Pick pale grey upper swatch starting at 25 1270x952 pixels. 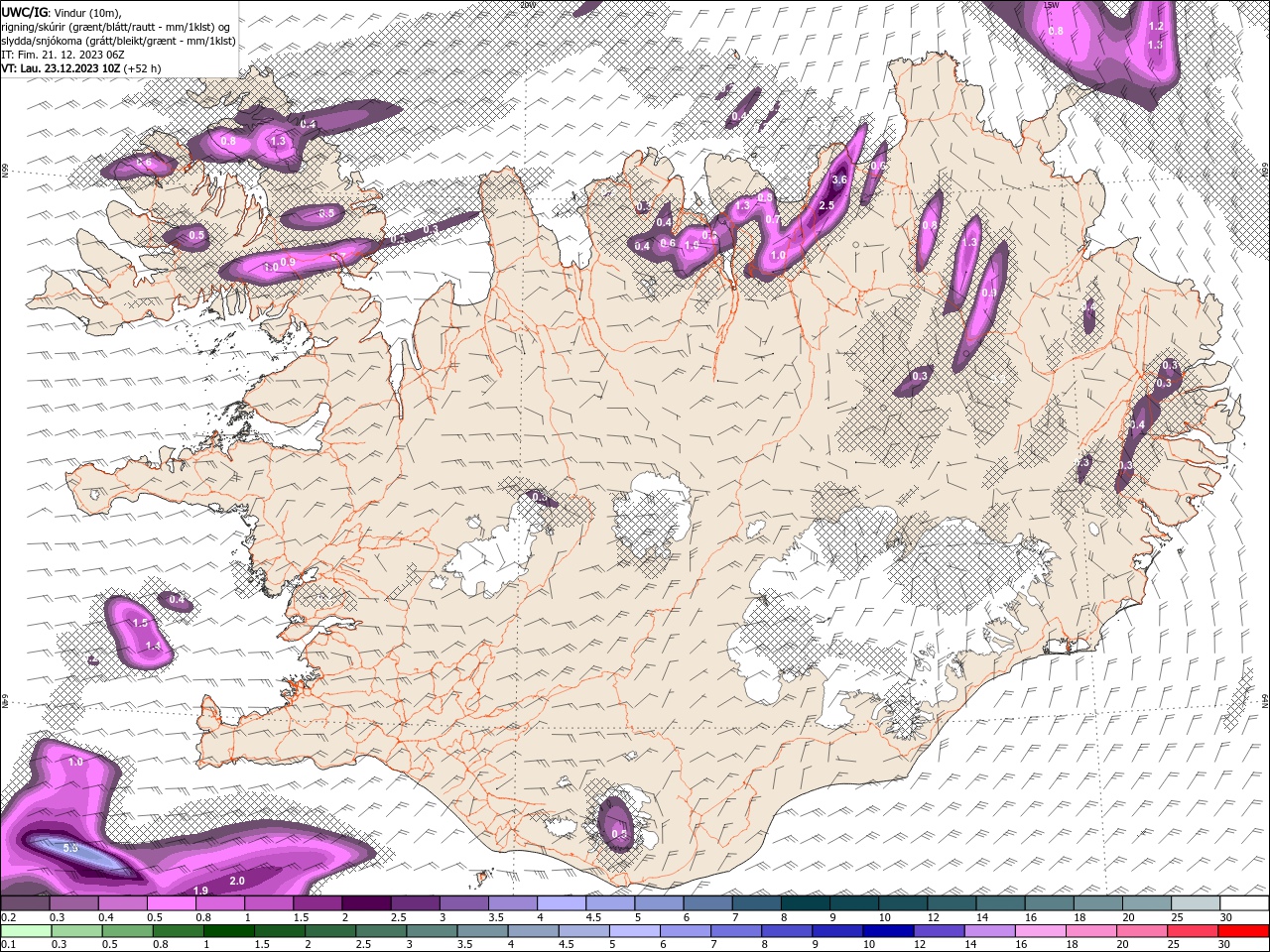point(1196,903)
